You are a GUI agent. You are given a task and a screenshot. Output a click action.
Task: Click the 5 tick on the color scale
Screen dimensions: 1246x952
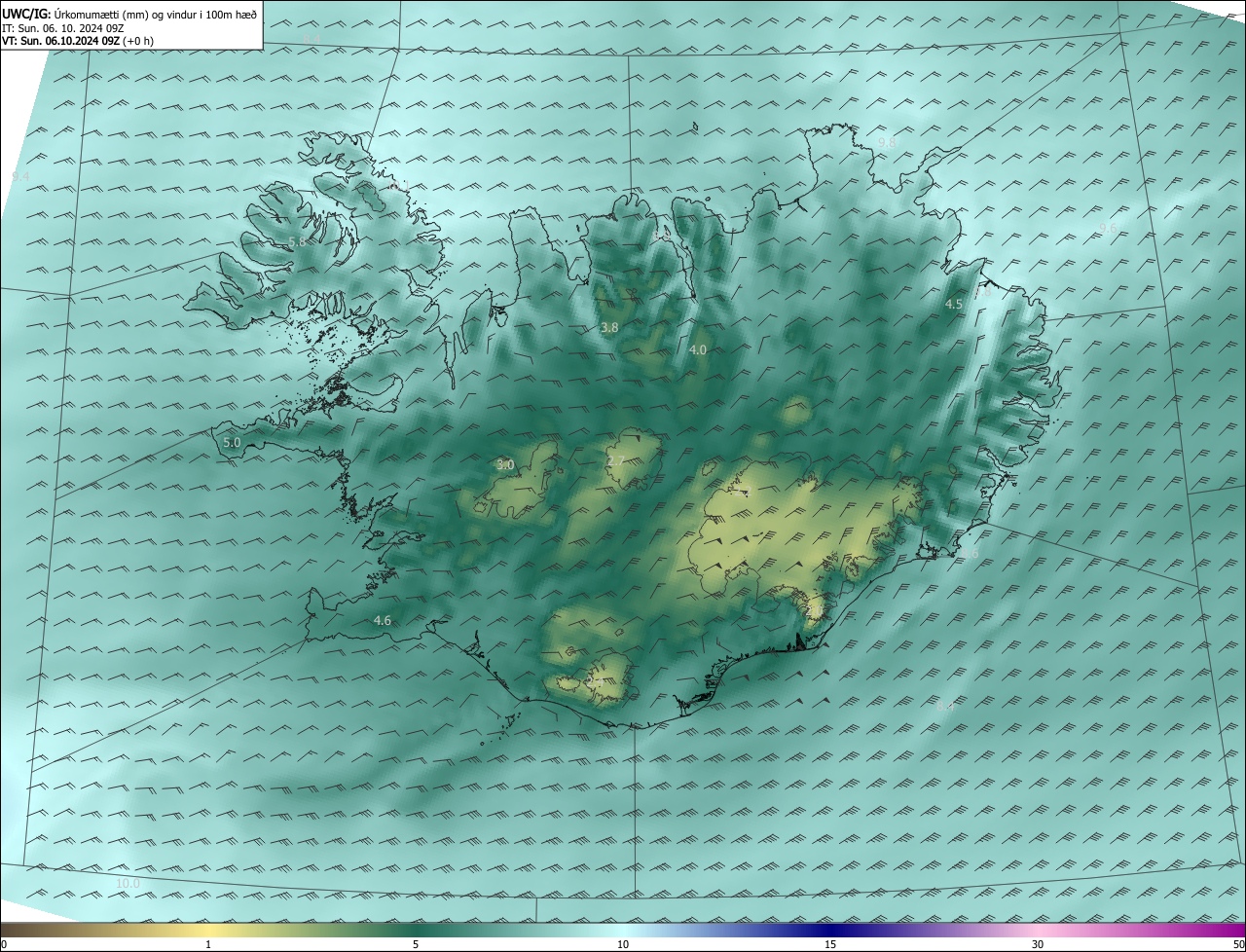coord(416,945)
